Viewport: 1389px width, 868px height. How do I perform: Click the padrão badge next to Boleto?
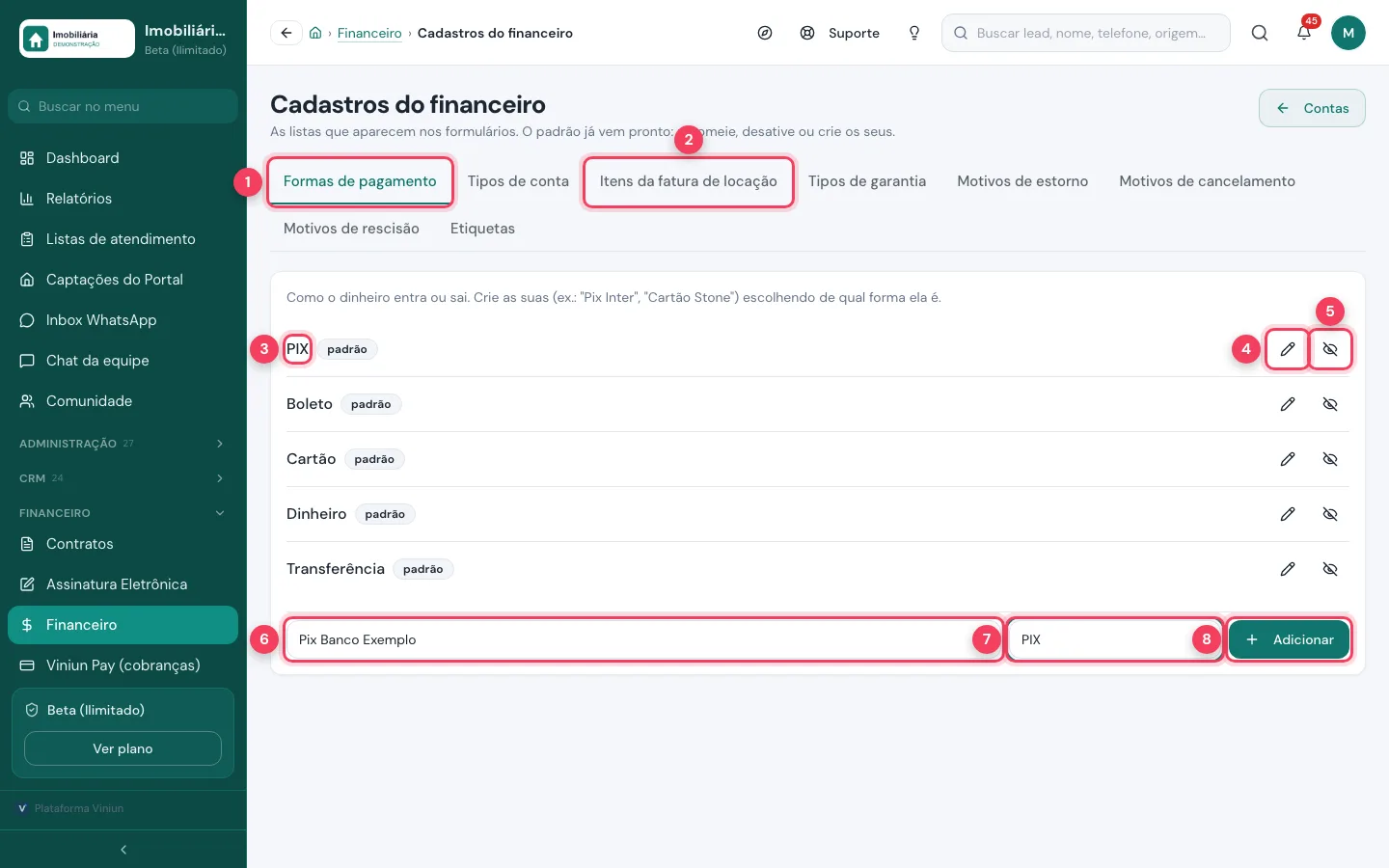pos(371,404)
